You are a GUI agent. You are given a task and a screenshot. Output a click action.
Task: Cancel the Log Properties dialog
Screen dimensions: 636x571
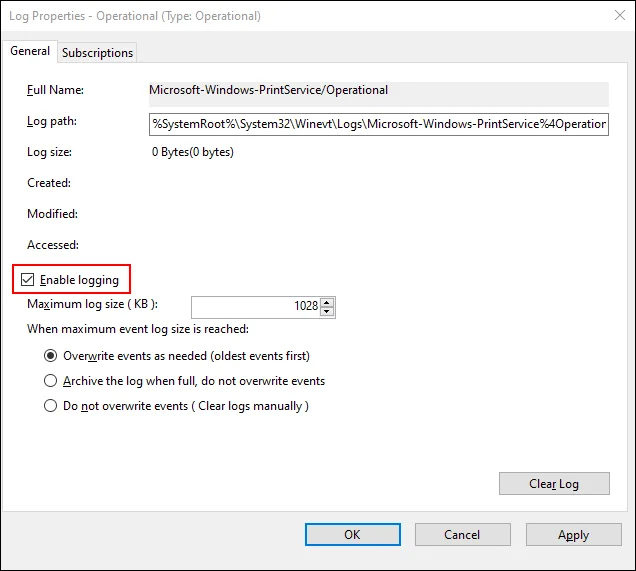462,535
